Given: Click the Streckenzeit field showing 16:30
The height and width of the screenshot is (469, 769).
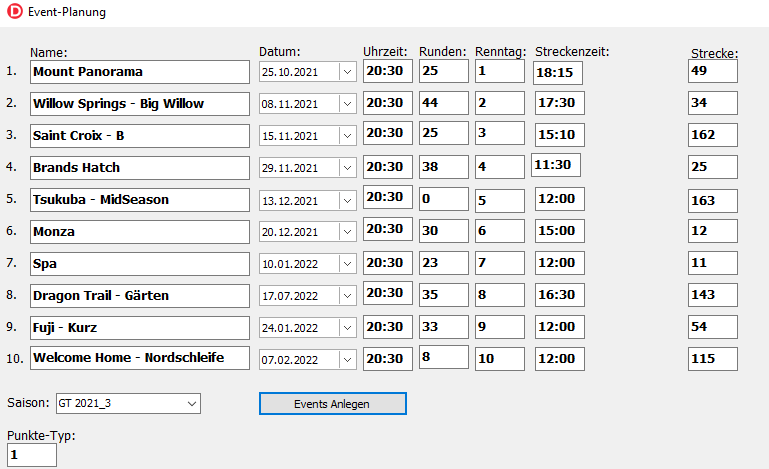Looking at the screenshot, I should 557,296.
